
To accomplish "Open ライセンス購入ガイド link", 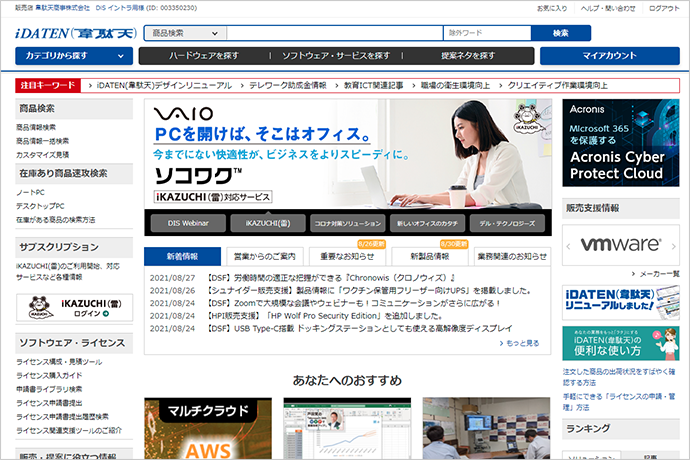I will (49, 375).
